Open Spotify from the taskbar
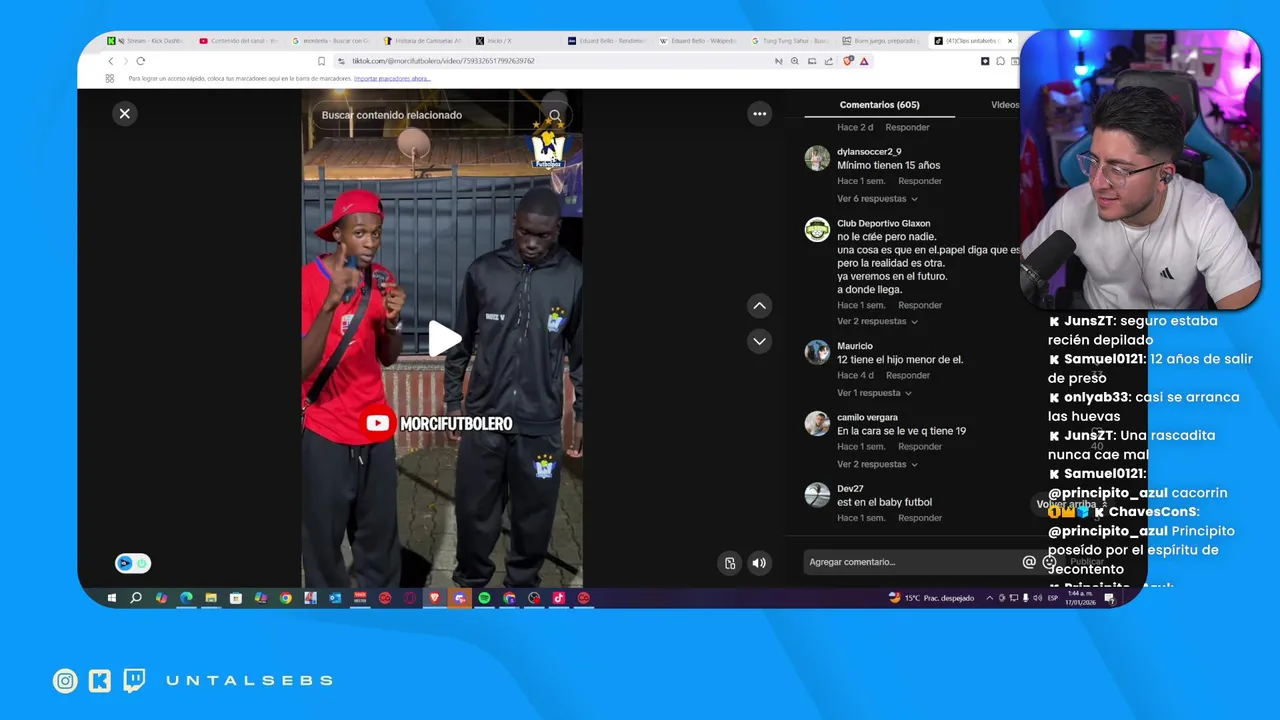This screenshot has width=1280, height=720. (x=484, y=598)
